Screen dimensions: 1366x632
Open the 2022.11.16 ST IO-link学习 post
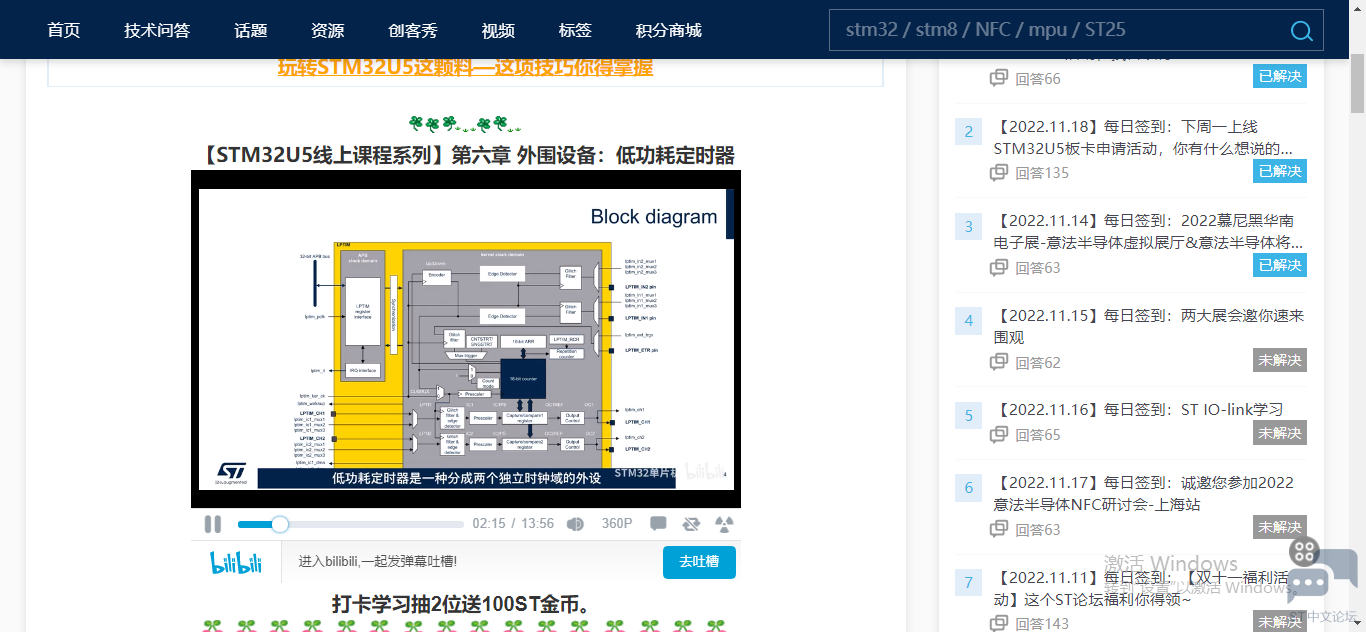click(1139, 409)
